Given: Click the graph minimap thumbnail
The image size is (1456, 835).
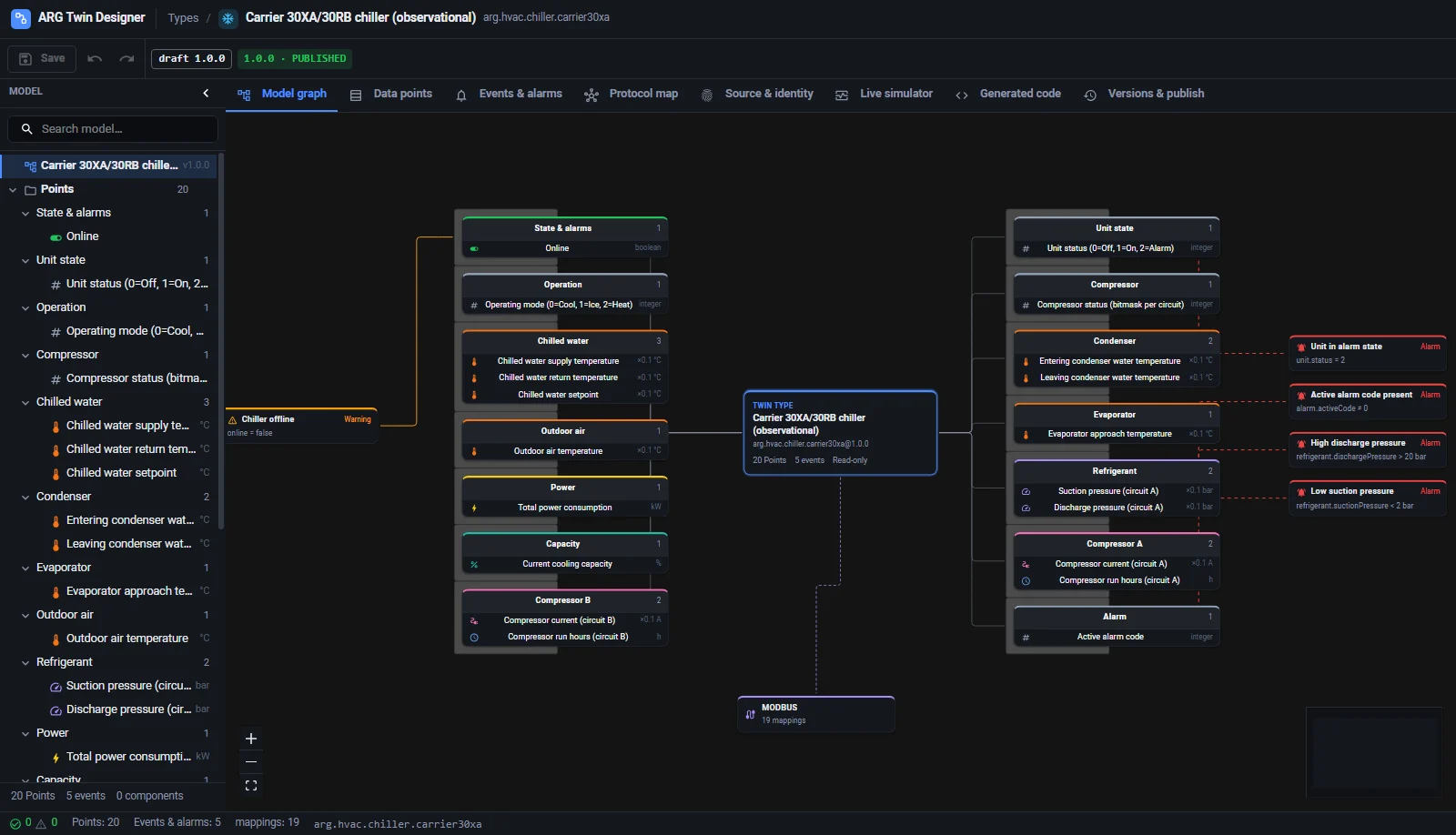Looking at the screenshot, I should pos(1374,752).
